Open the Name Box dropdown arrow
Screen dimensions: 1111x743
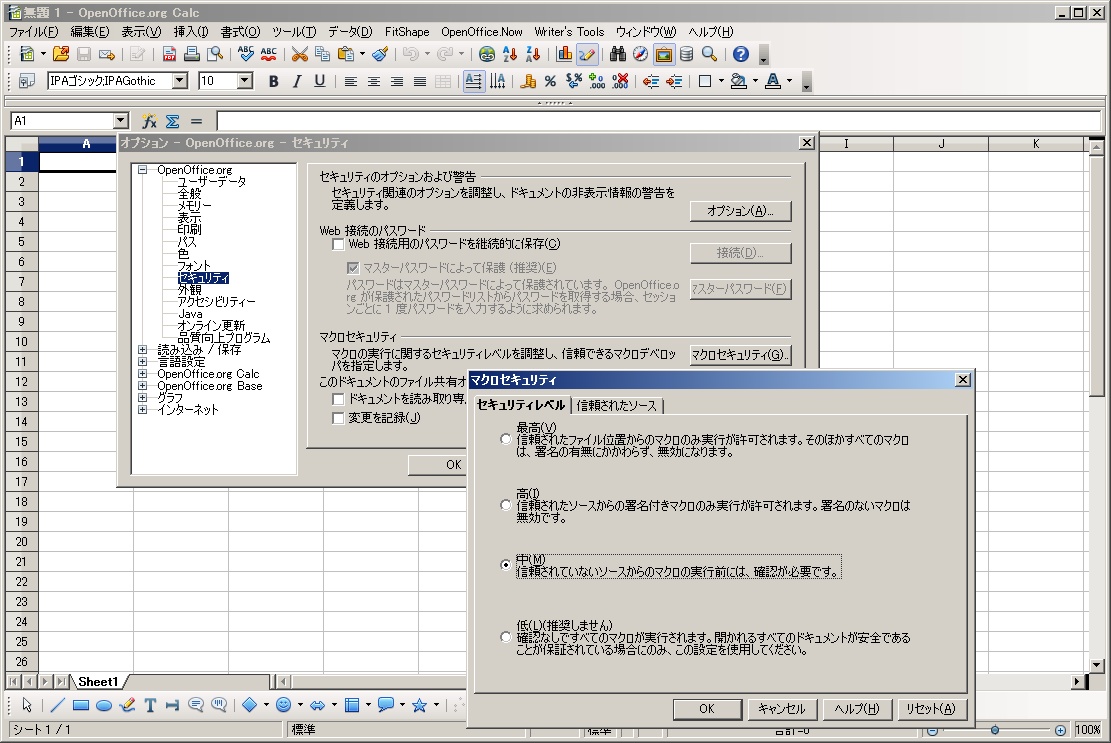[120, 121]
